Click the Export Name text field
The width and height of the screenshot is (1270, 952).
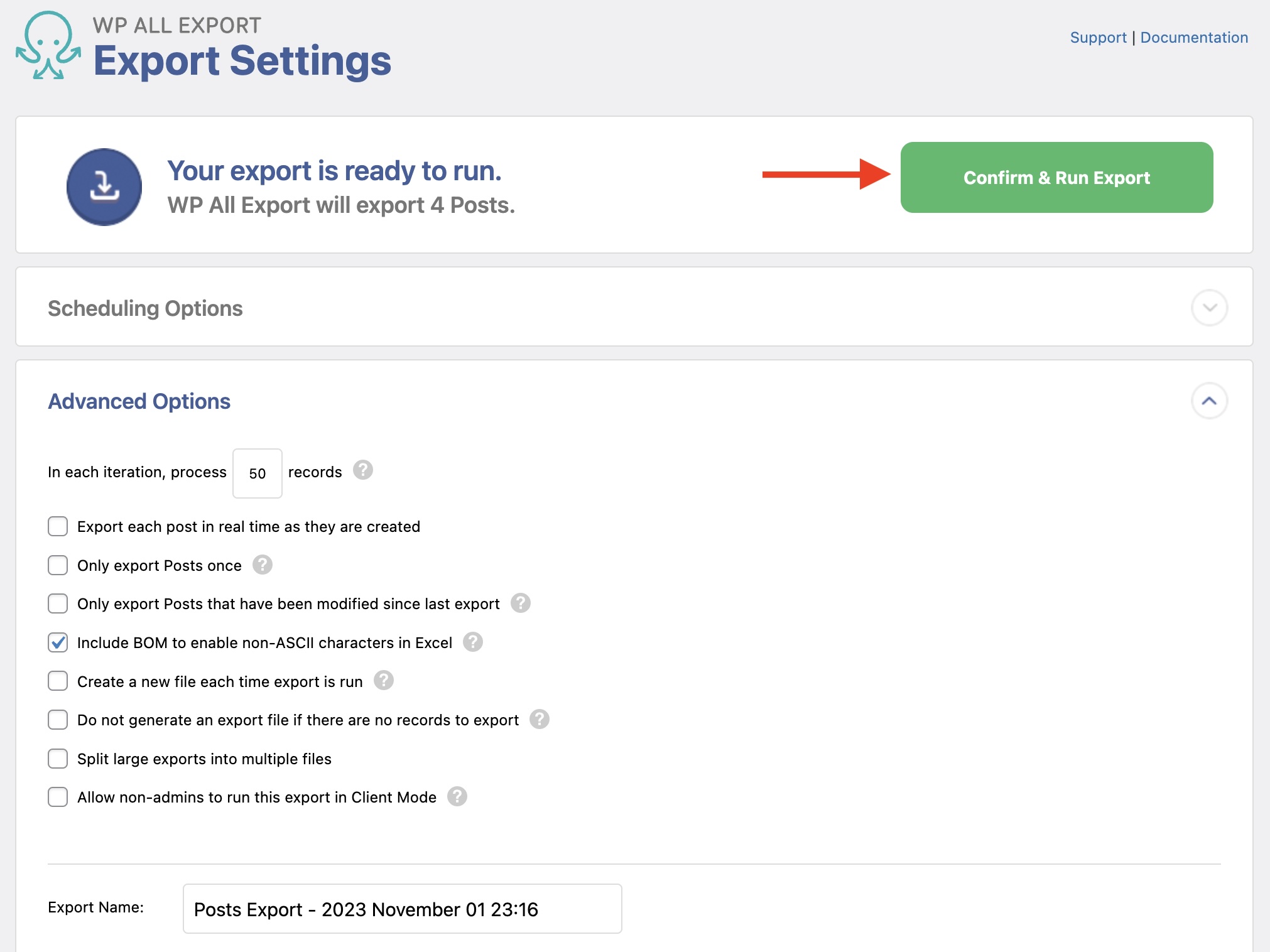coord(401,909)
